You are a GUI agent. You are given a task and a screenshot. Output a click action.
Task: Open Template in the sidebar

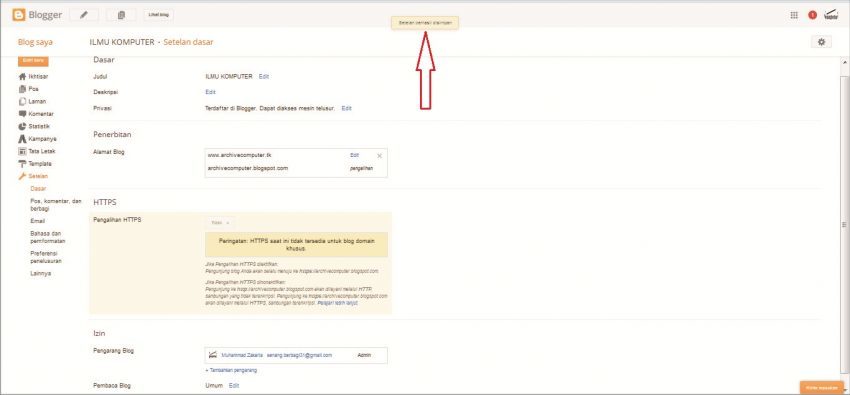(x=40, y=164)
